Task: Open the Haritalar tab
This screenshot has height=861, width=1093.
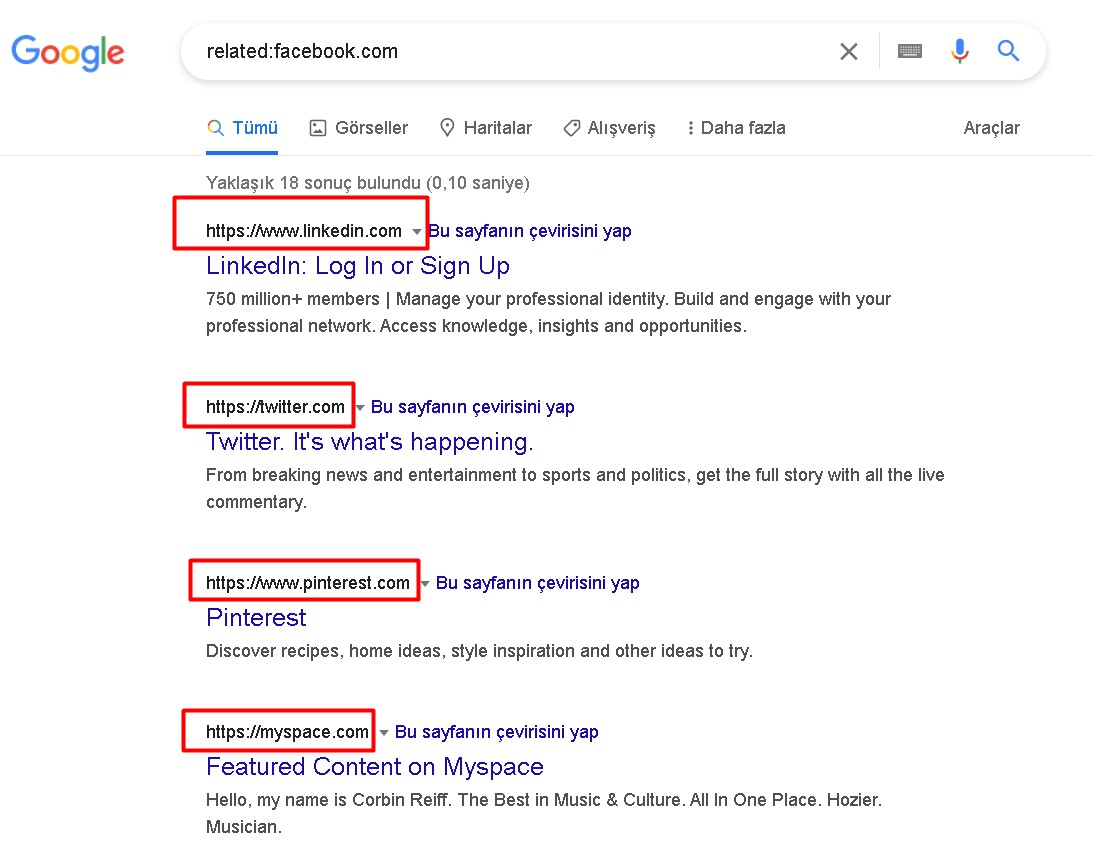Action: click(485, 128)
